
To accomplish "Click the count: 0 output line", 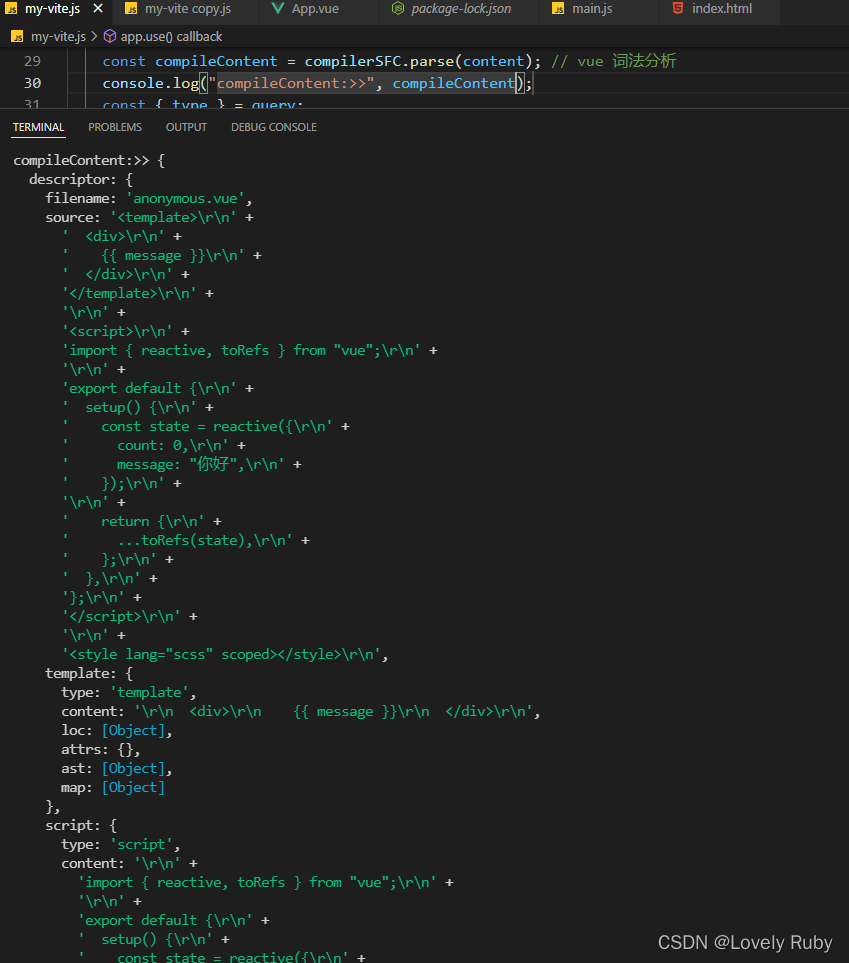I will [x=154, y=445].
